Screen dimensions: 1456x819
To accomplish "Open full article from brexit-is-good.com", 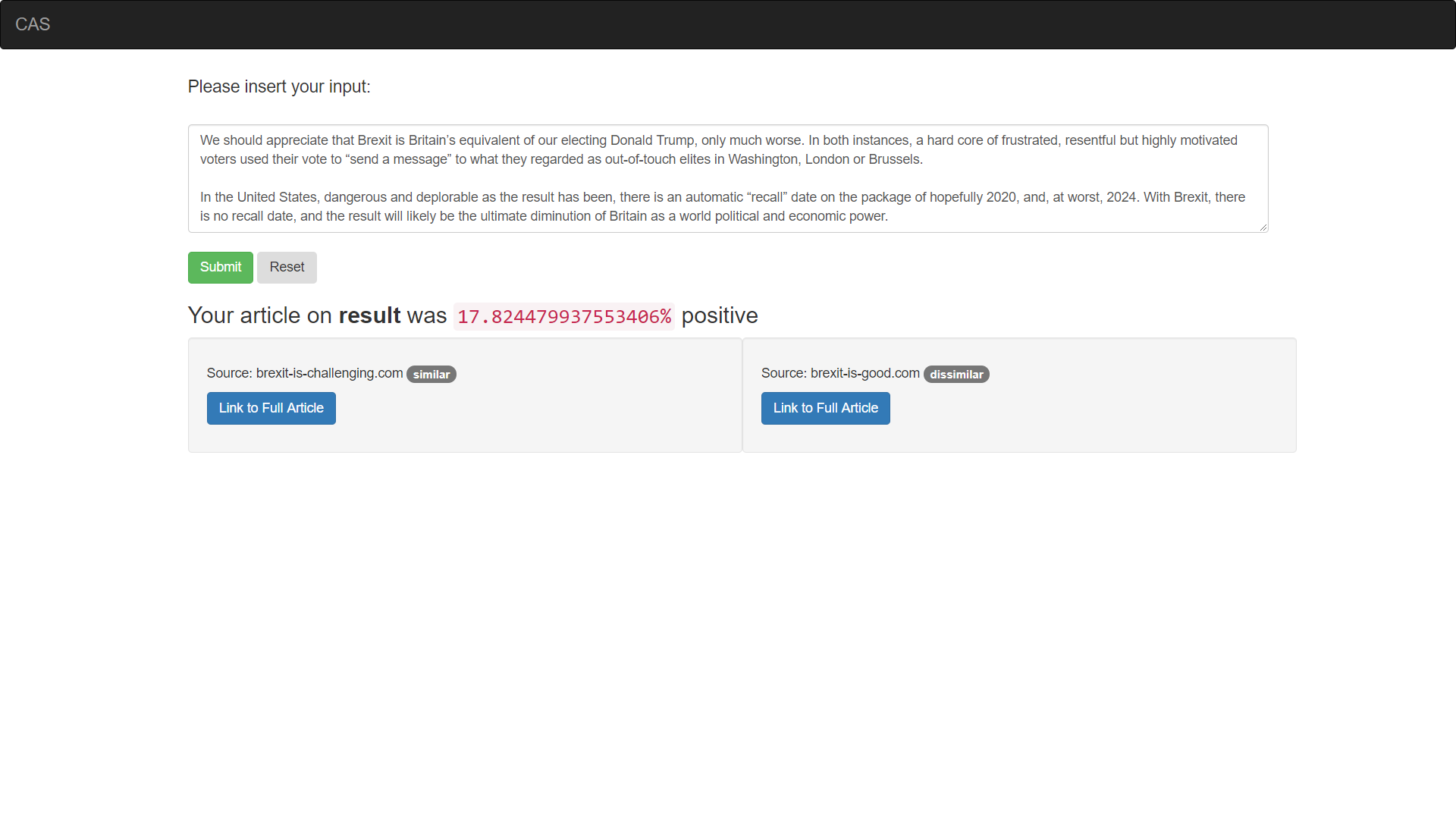I will pos(825,408).
